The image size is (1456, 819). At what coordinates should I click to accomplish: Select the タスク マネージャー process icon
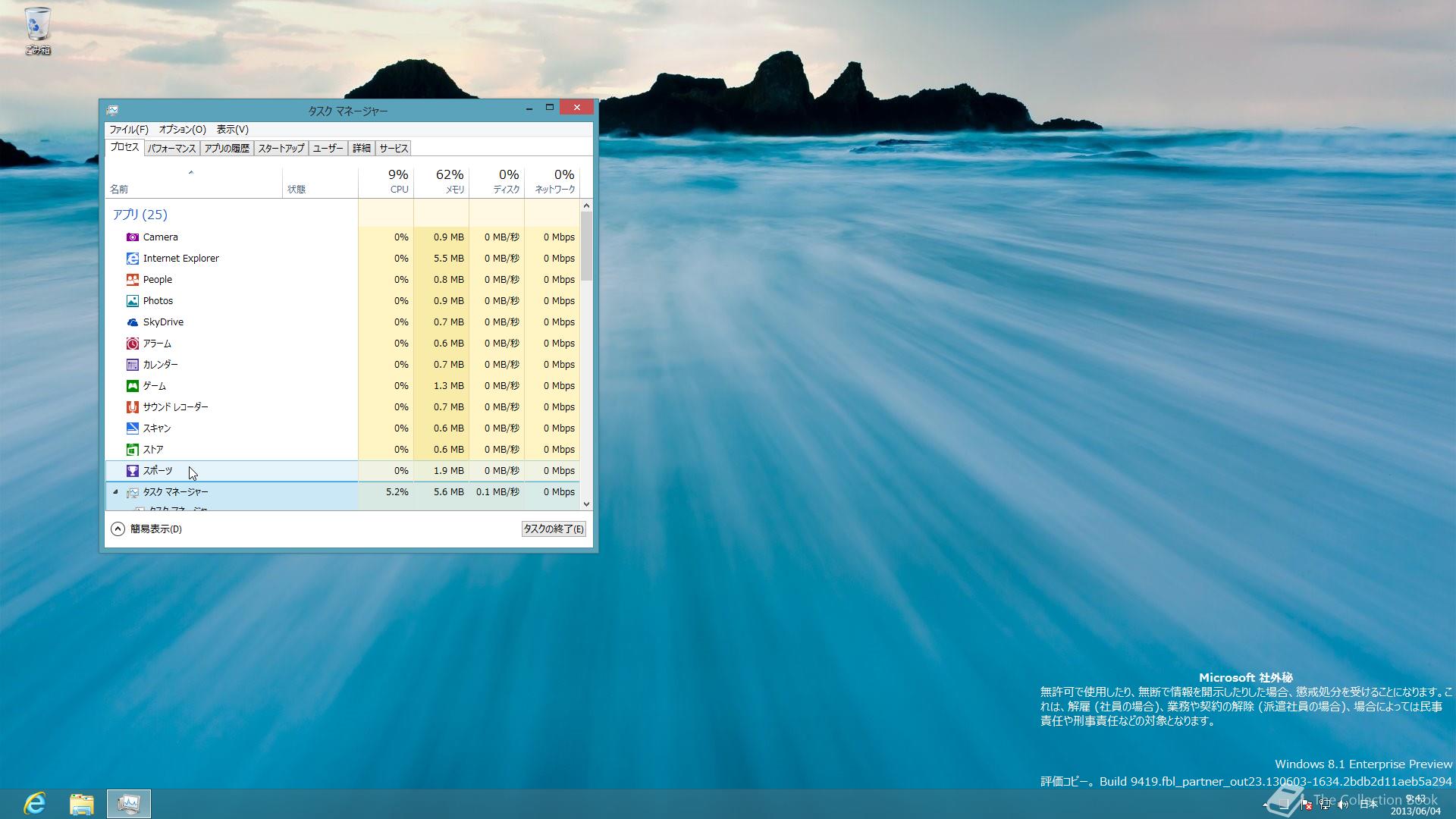[133, 492]
